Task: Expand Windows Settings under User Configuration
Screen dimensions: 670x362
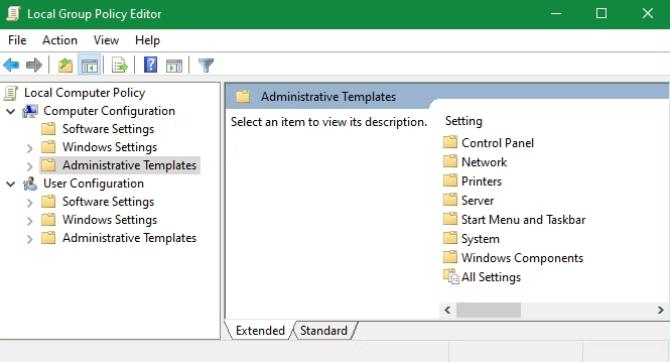Action: [x=29, y=221]
